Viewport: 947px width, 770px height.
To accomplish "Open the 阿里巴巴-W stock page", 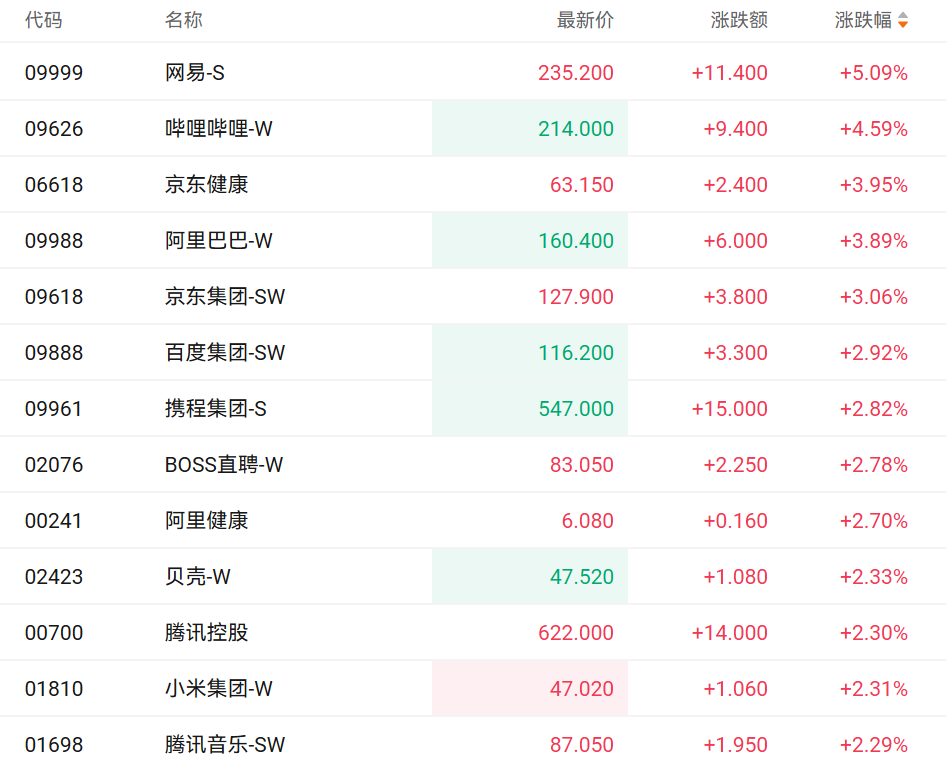I will point(218,241).
